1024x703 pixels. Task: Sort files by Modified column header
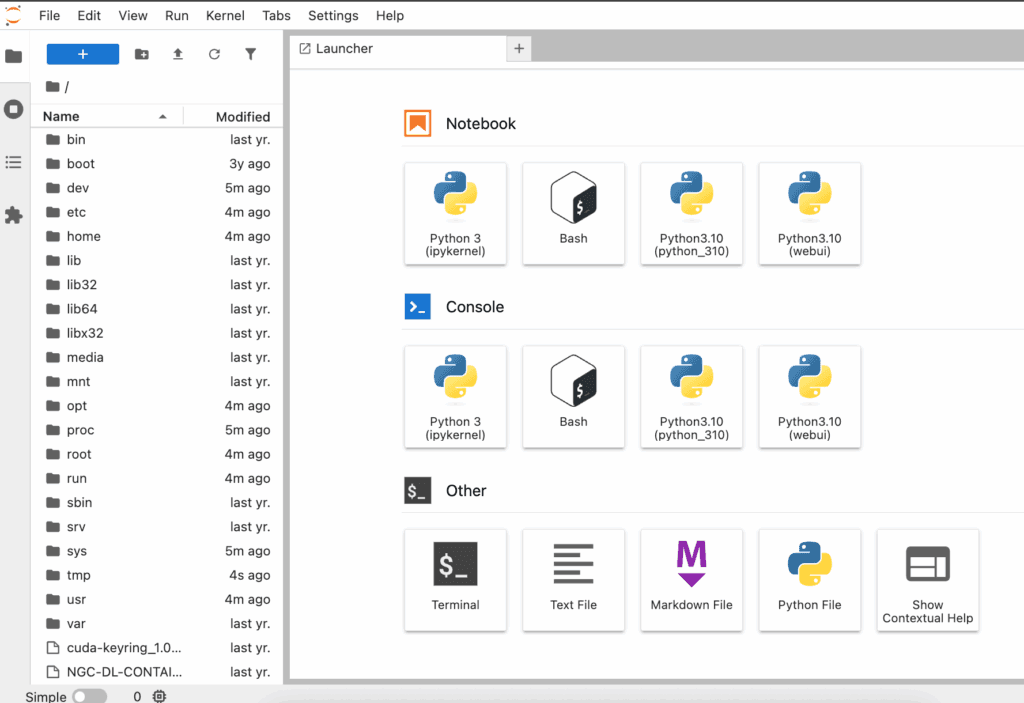tap(242, 117)
